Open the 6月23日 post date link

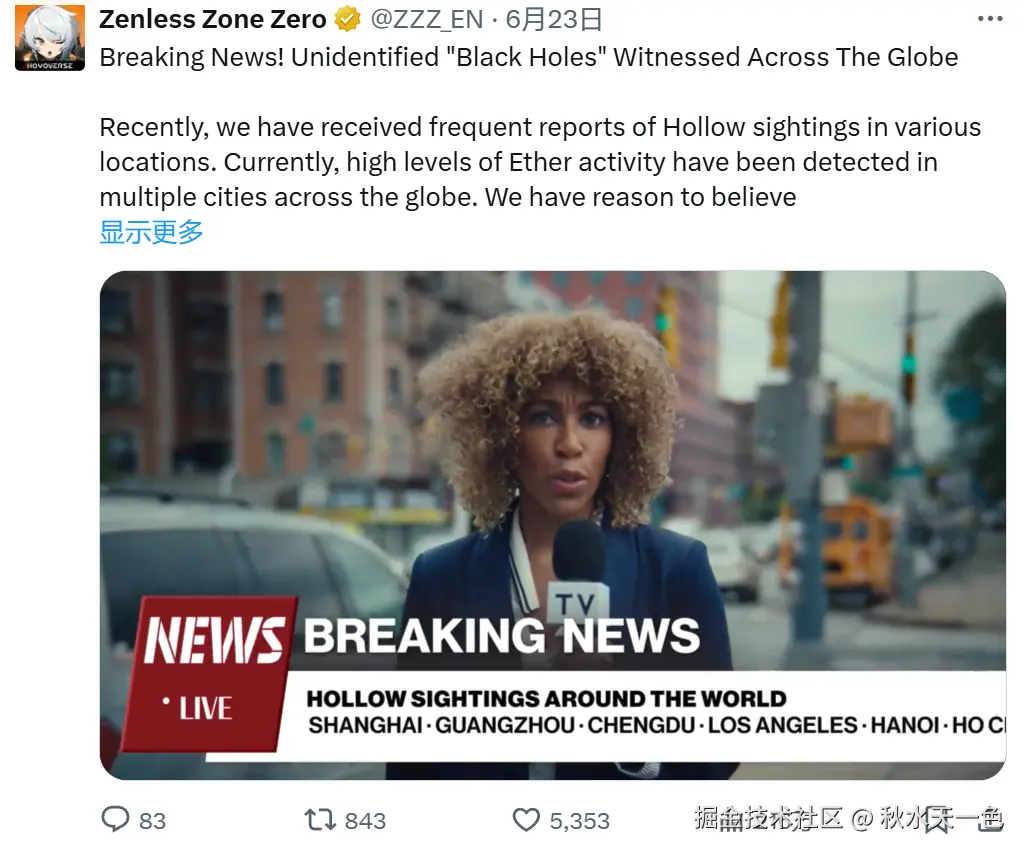553,20
